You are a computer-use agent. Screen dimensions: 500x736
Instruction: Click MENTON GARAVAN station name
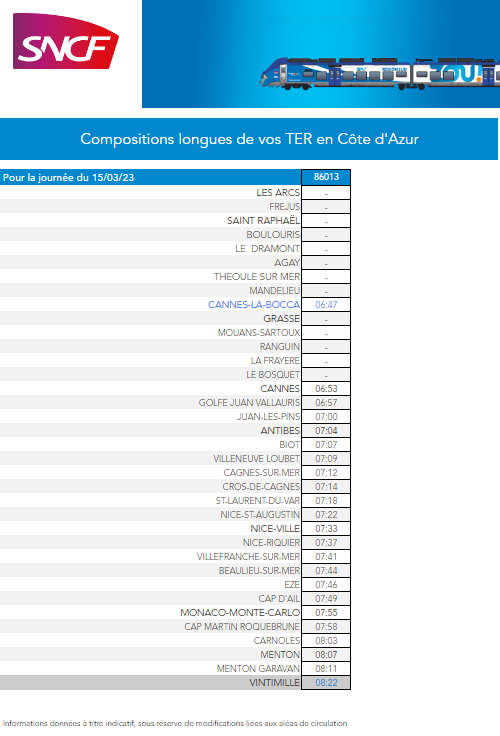[258, 668]
